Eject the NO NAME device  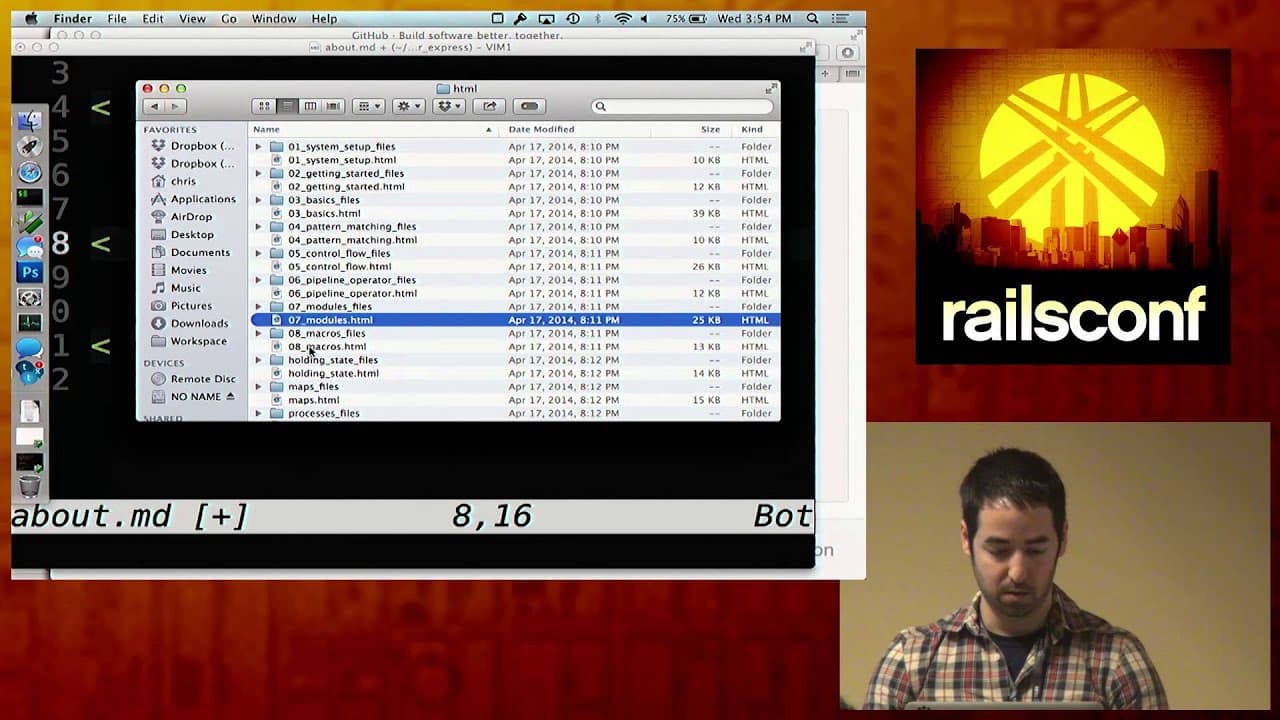click(x=230, y=397)
